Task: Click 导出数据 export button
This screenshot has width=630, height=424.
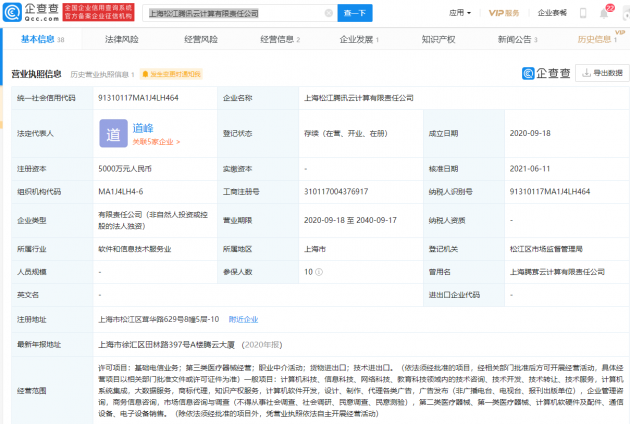Action: point(602,73)
